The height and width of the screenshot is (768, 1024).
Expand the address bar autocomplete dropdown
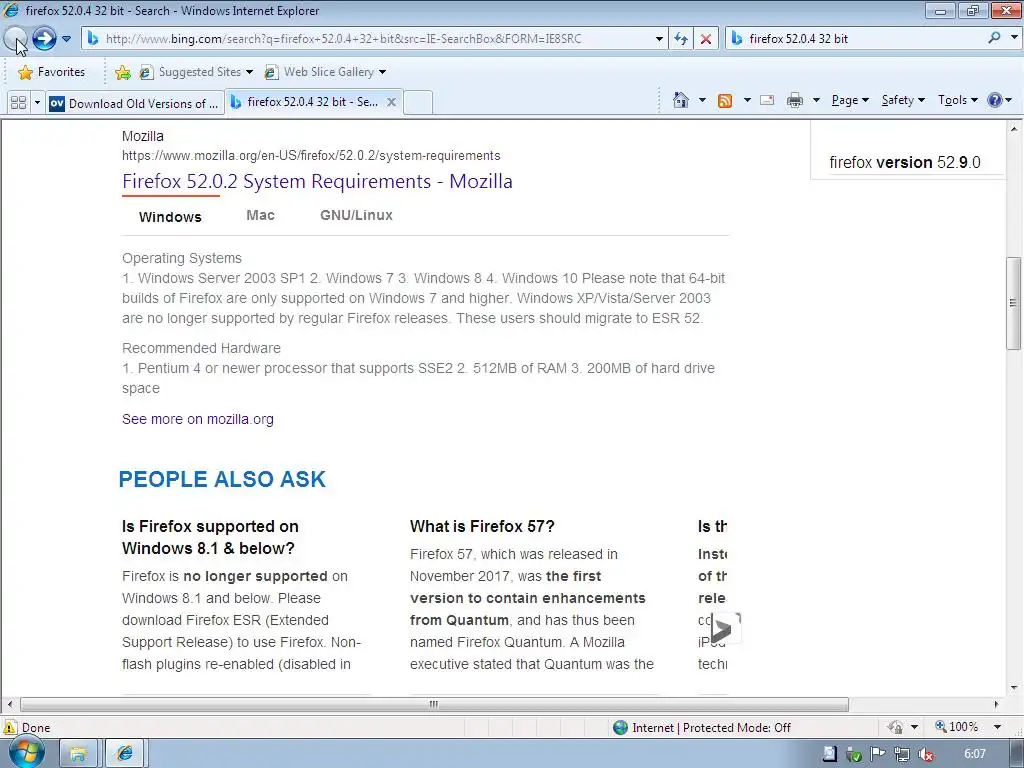tap(659, 39)
